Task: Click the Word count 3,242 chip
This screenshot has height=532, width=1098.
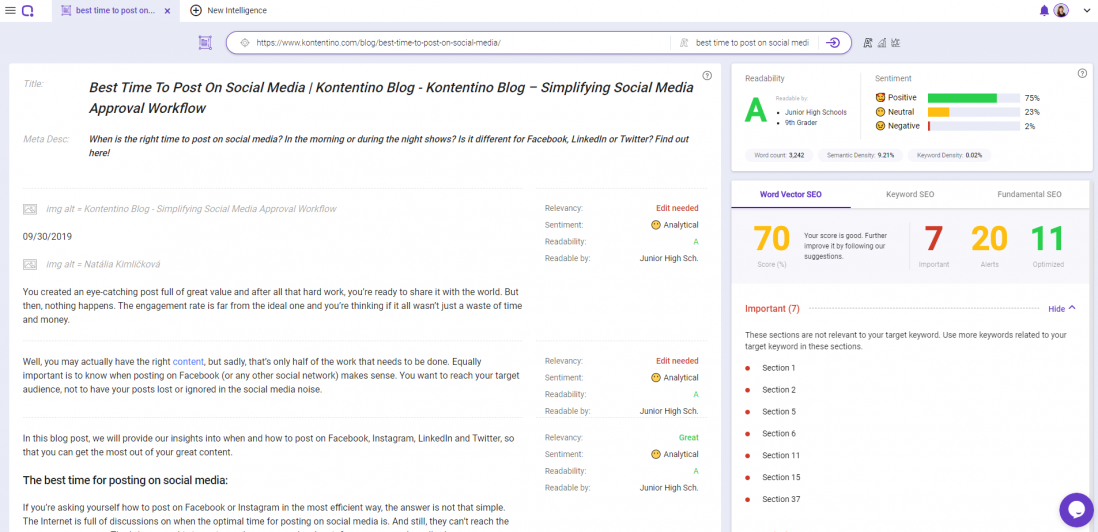Action: [x=779, y=155]
